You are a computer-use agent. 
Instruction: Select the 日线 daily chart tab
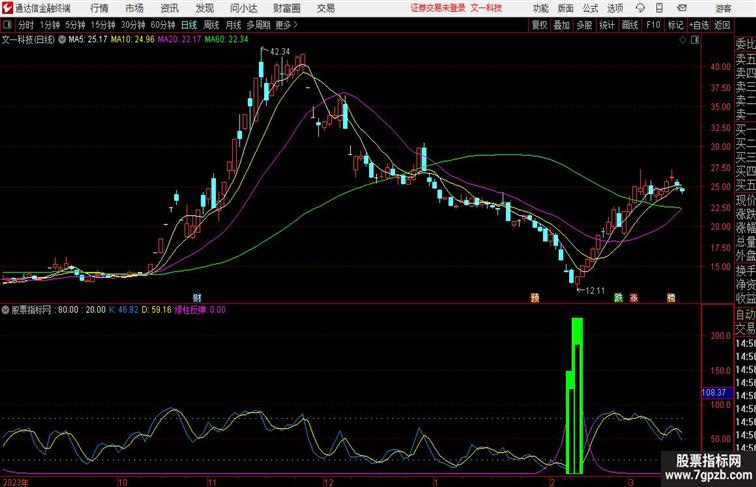[189, 25]
